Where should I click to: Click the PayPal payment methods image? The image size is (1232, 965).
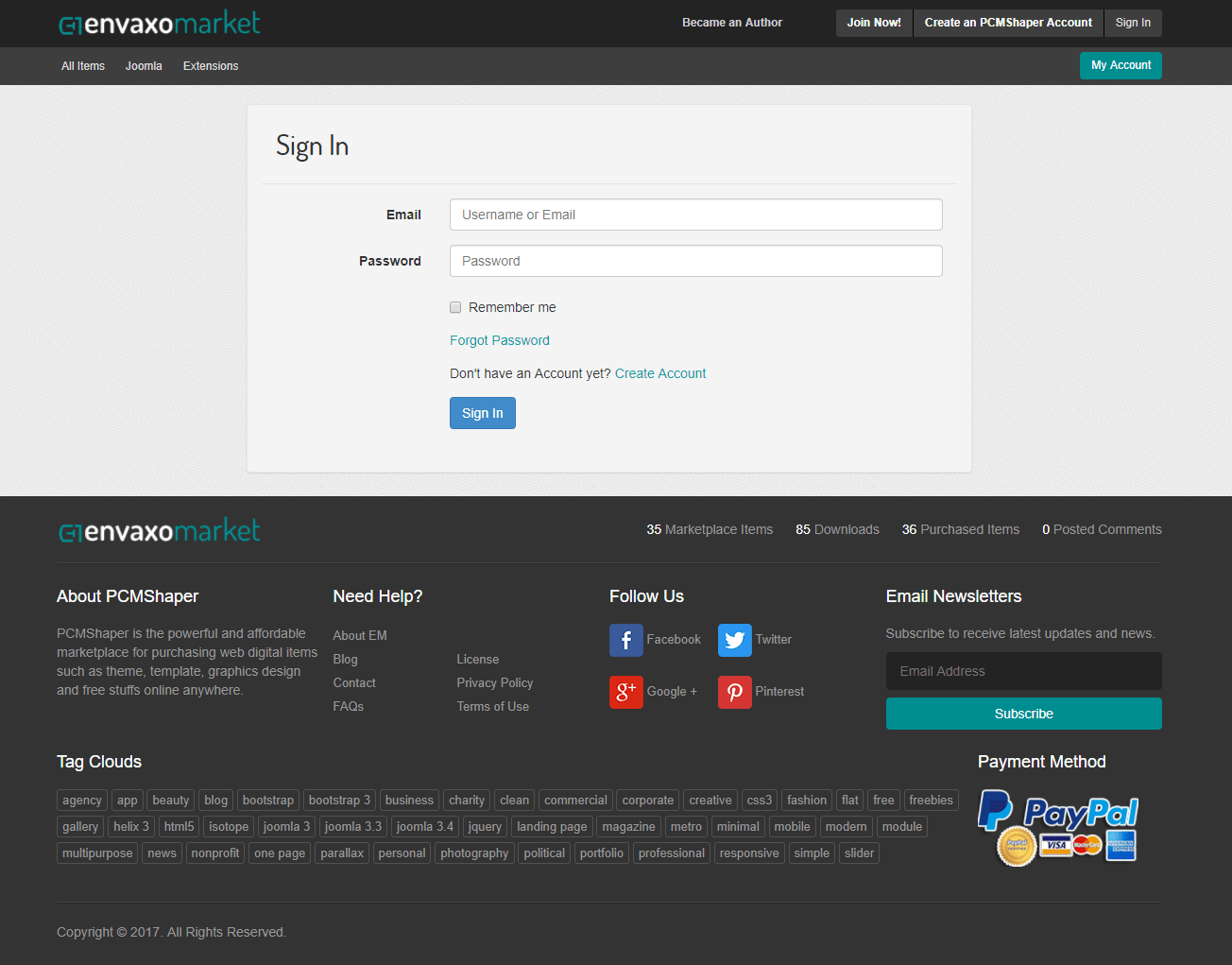point(1058,828)
